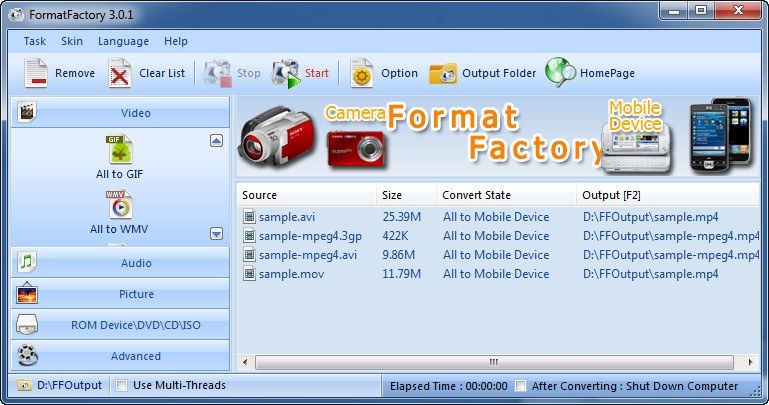This screenshot has width=769, height=405.
Task: Click the Audio music note icon
Action: click(x=26, y=262)
